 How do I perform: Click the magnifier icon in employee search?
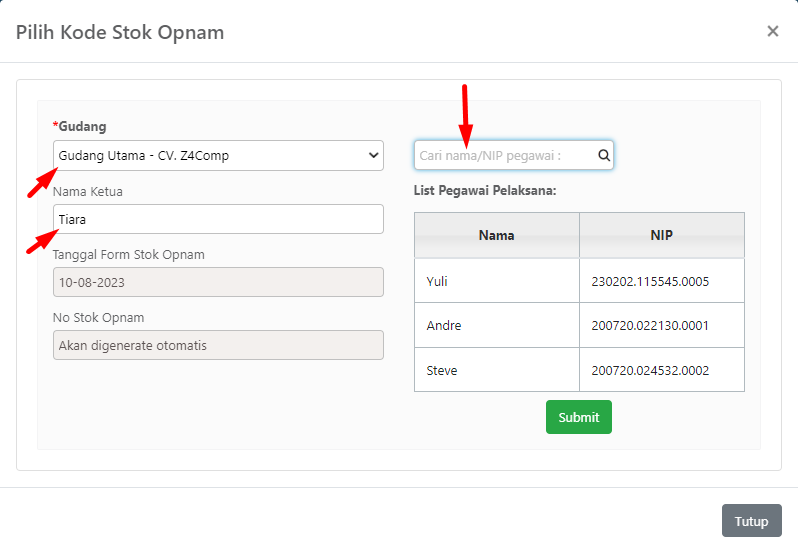[604, 155]
